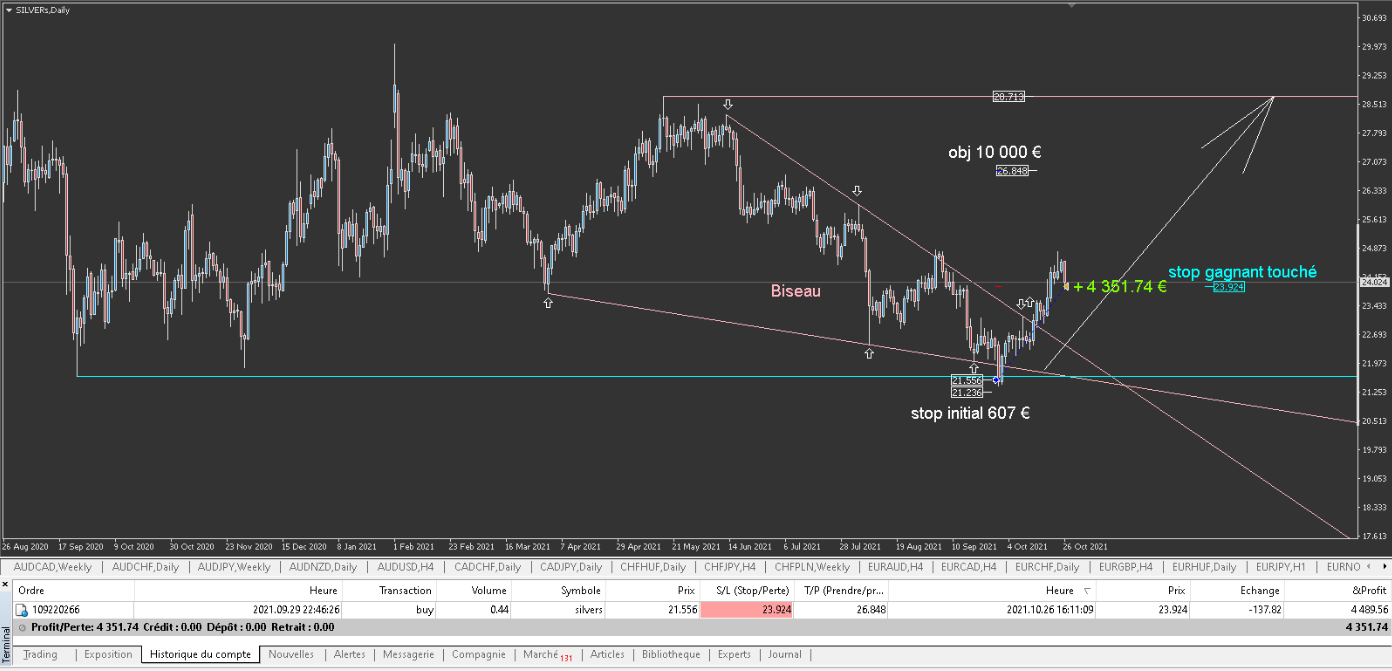Switch to the AUDCHF,Daily chart tab
Image resolution: width=1392 pixels, height=671 pixels.
tap(146, 567)
